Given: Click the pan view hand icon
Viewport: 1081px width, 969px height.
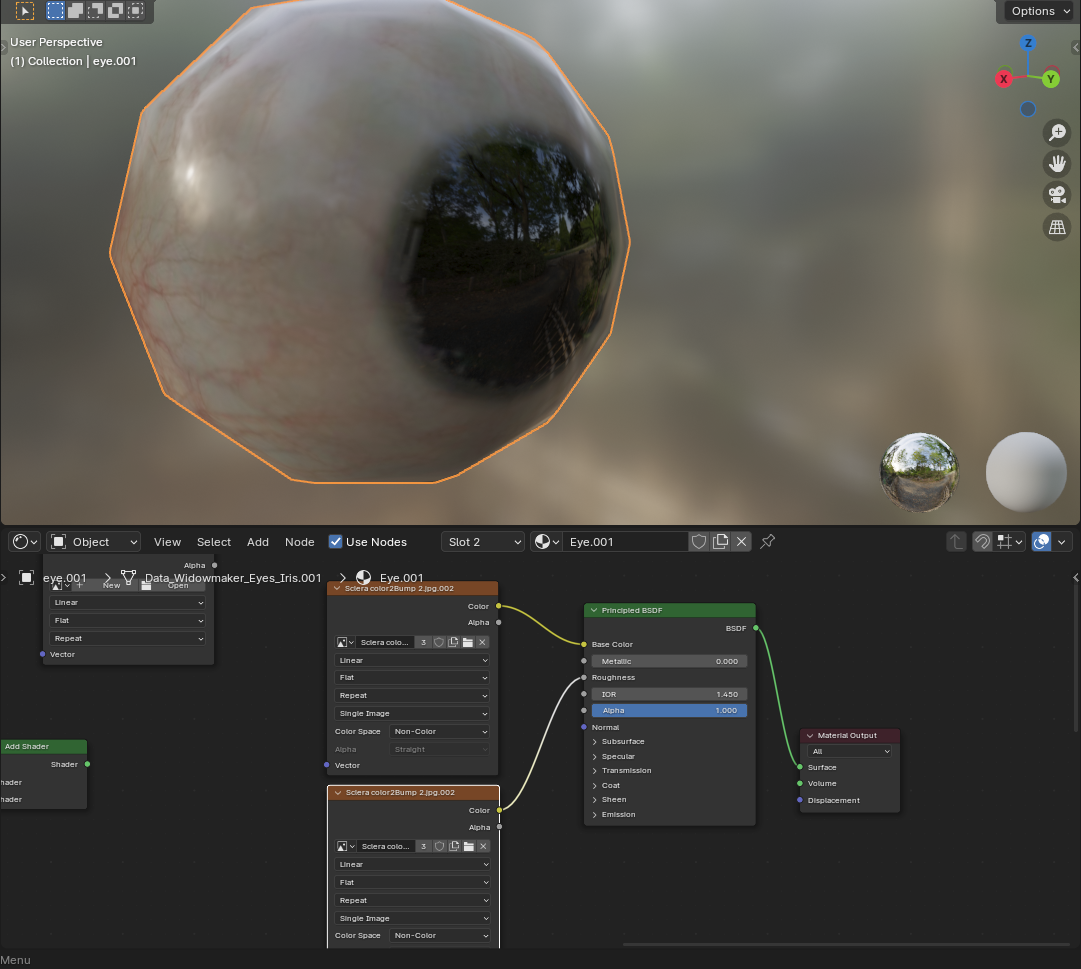Looking at the screenshot, I should (1057, 163).
